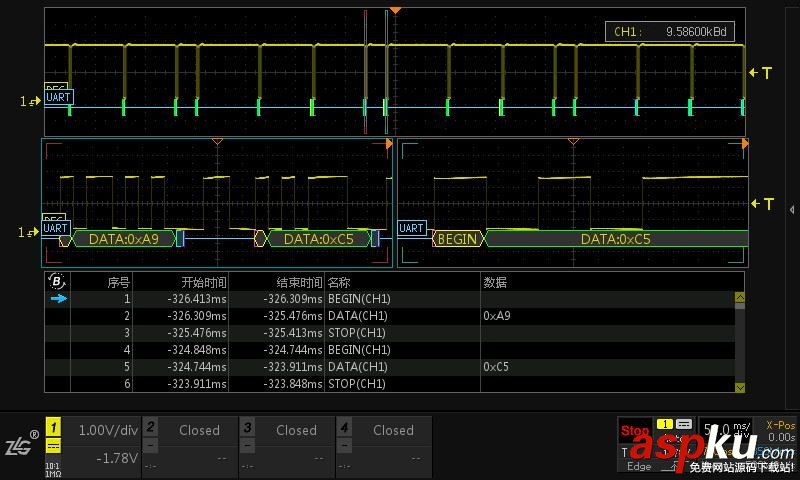The image size is (800, 480).
Task: Click the circular B icon in table header
Action: pos(57,281)
